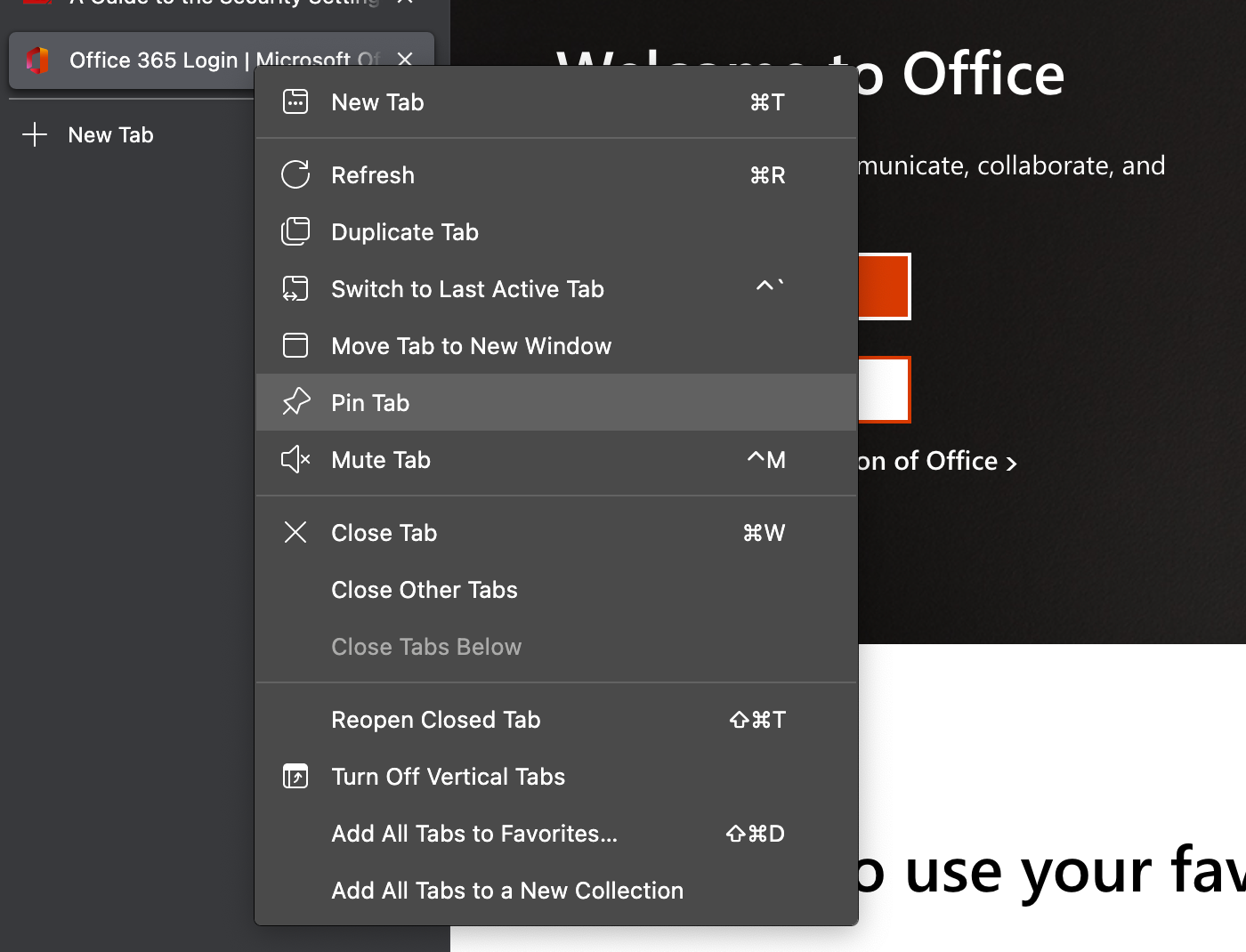Click the Duplicate Tab icon

pos(295,232)
